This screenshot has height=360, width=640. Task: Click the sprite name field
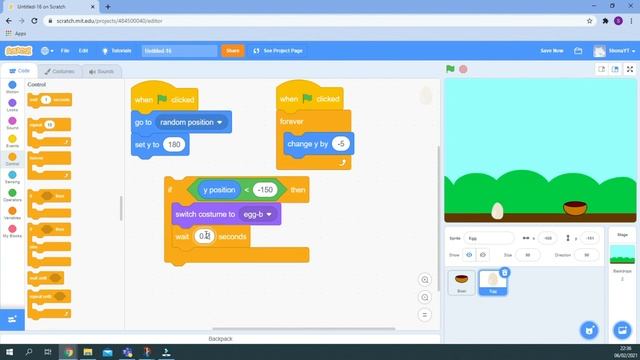pyautogui.click(x=489, y=238)
